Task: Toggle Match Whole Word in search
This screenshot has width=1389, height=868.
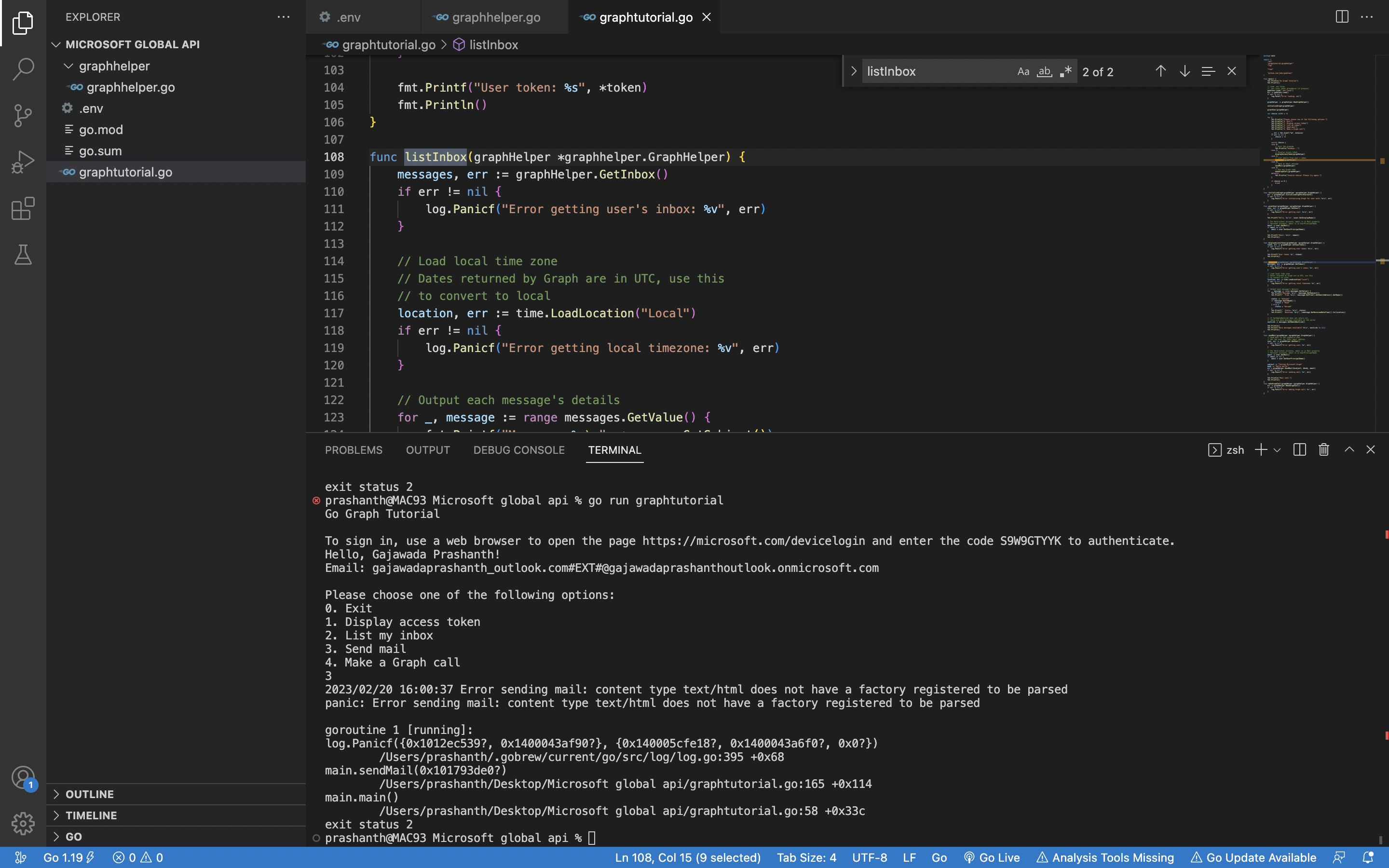Action: 1044,71
